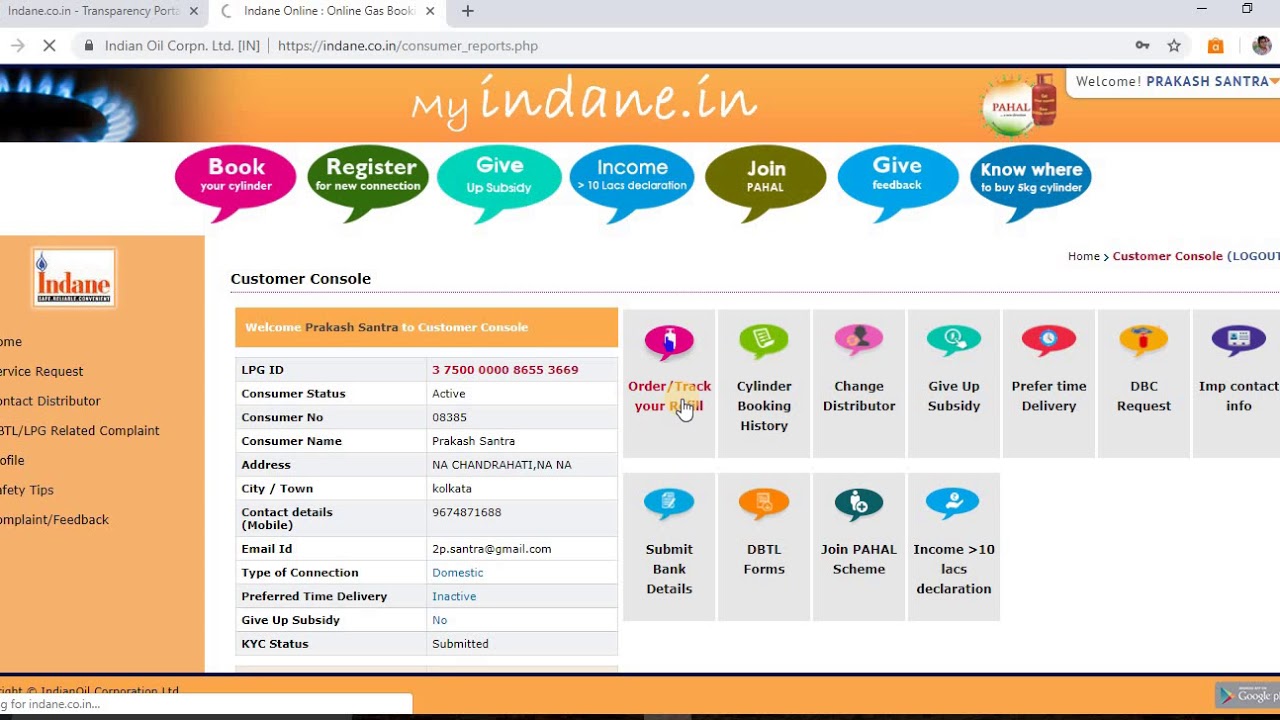
Task: Click the Home breadcrumb link
Action: pyautogui.click(x=1084, y=256)
